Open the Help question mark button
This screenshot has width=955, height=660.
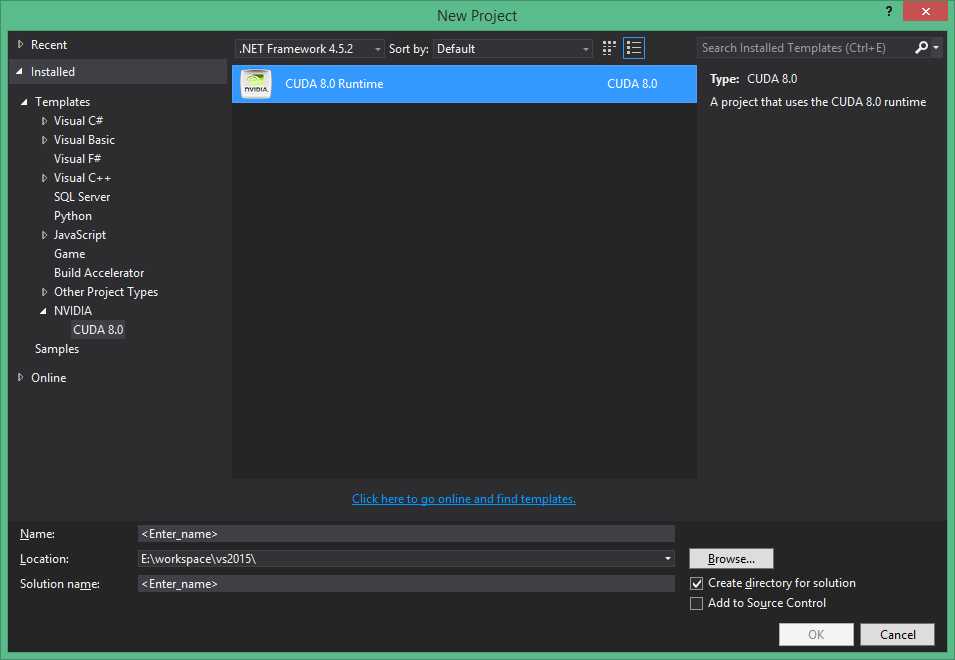(x=889, y=11)
